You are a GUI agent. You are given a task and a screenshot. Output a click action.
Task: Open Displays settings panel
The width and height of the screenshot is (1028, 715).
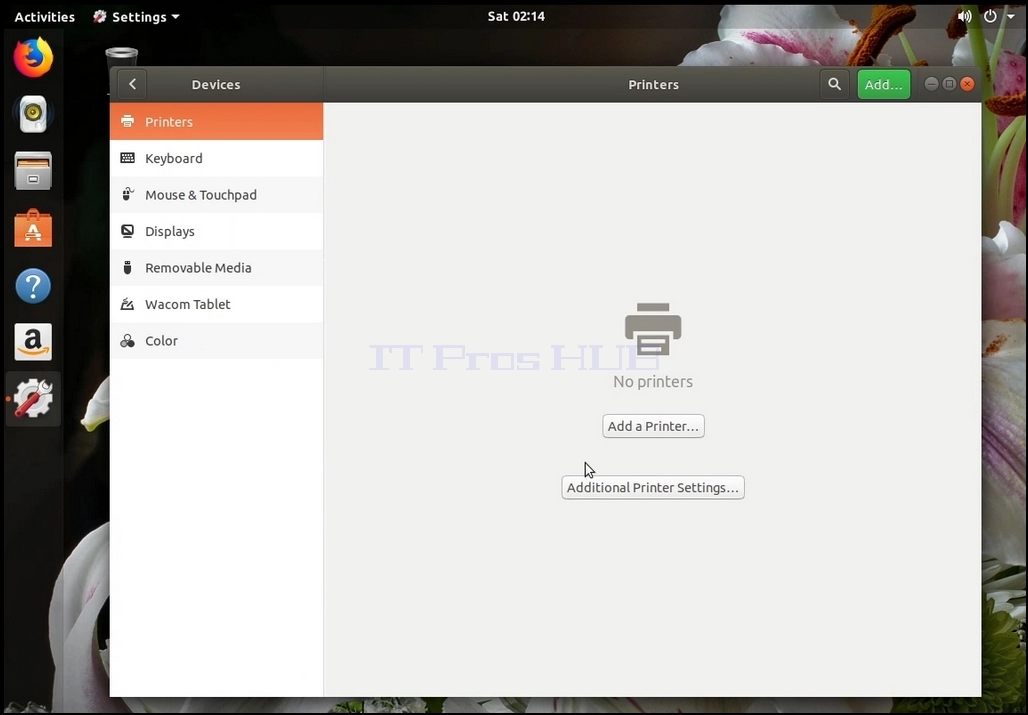216,231
